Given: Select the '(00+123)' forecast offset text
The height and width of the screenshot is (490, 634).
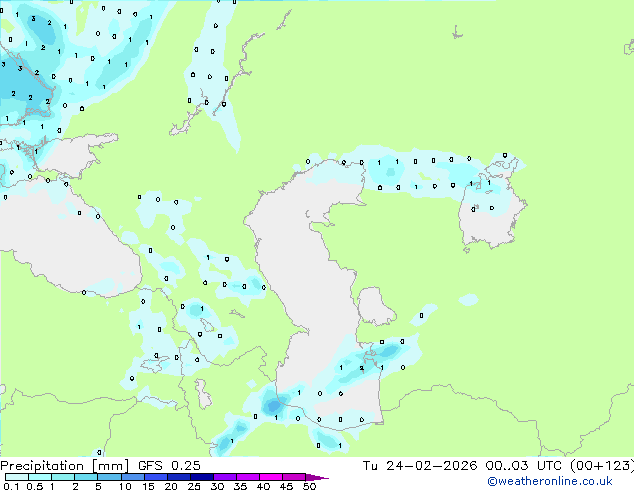Looking at the screenshot, I should point(601,466).
